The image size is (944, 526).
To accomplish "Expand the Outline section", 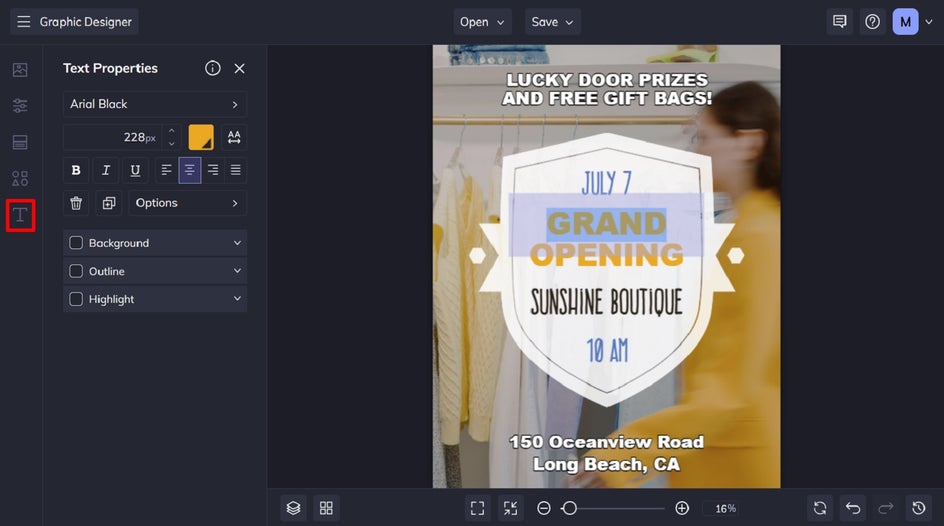I will pos(237,271).
